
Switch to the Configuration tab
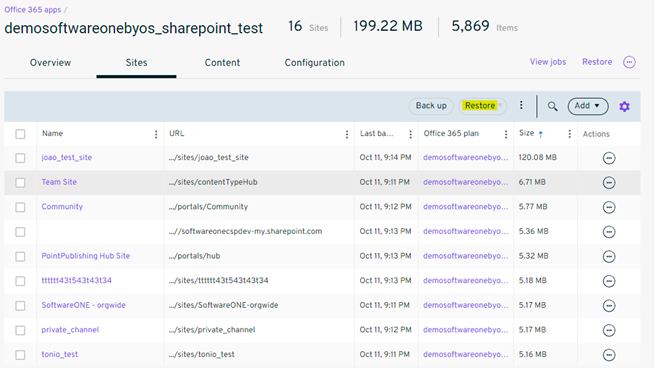pos(314,63)
